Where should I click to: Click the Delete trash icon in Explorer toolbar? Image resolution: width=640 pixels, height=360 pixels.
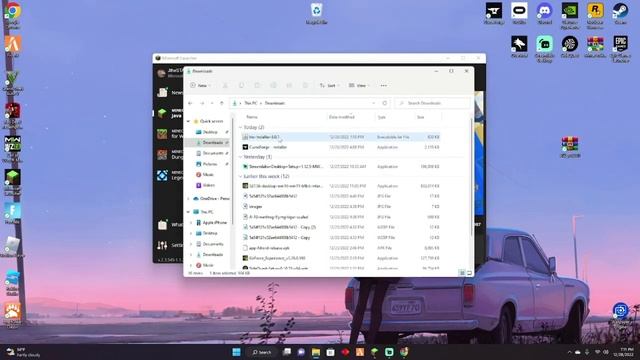(305, 85)
